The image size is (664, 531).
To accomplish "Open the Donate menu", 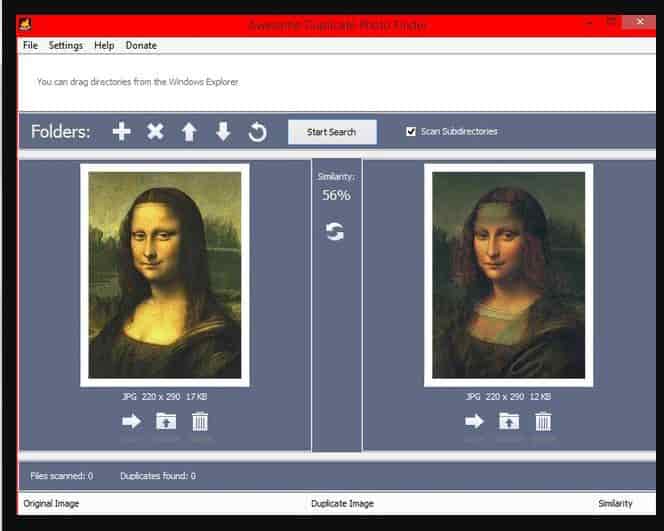I will tap(141, 45).
